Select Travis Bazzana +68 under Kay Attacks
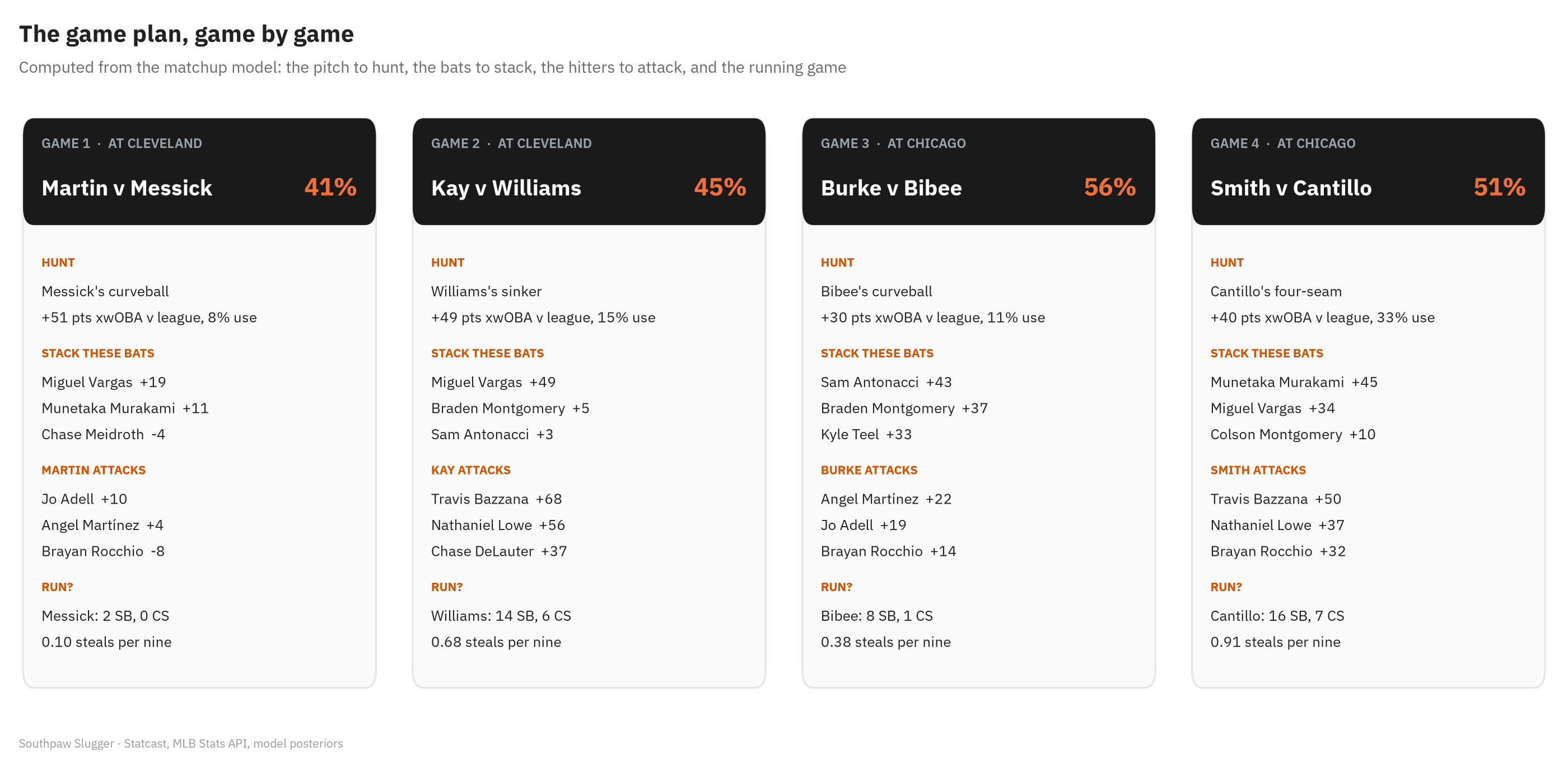The height and width of the screenshot is (762, 1568). pos(496,499)
